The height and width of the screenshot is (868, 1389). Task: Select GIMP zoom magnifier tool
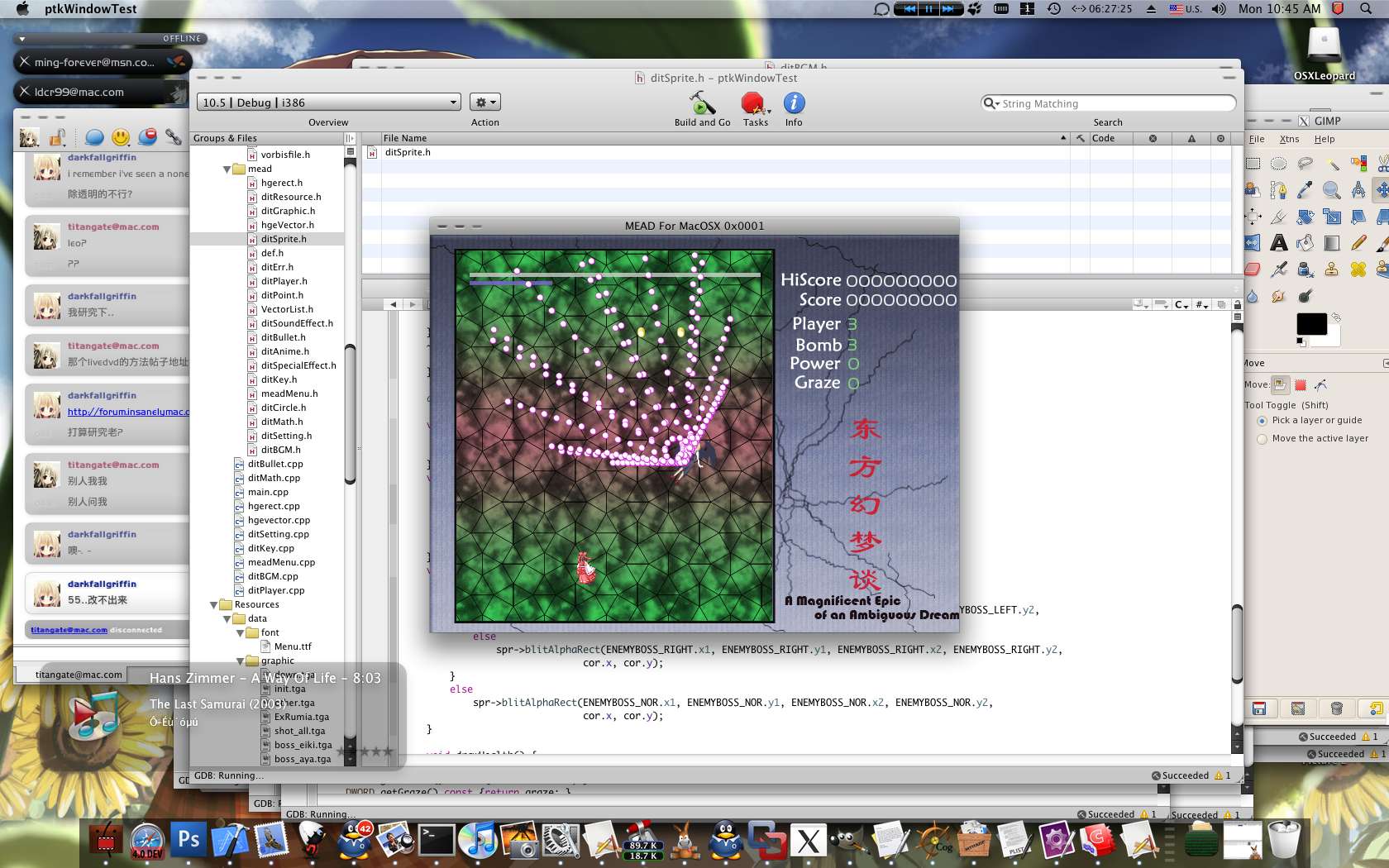1332,190
